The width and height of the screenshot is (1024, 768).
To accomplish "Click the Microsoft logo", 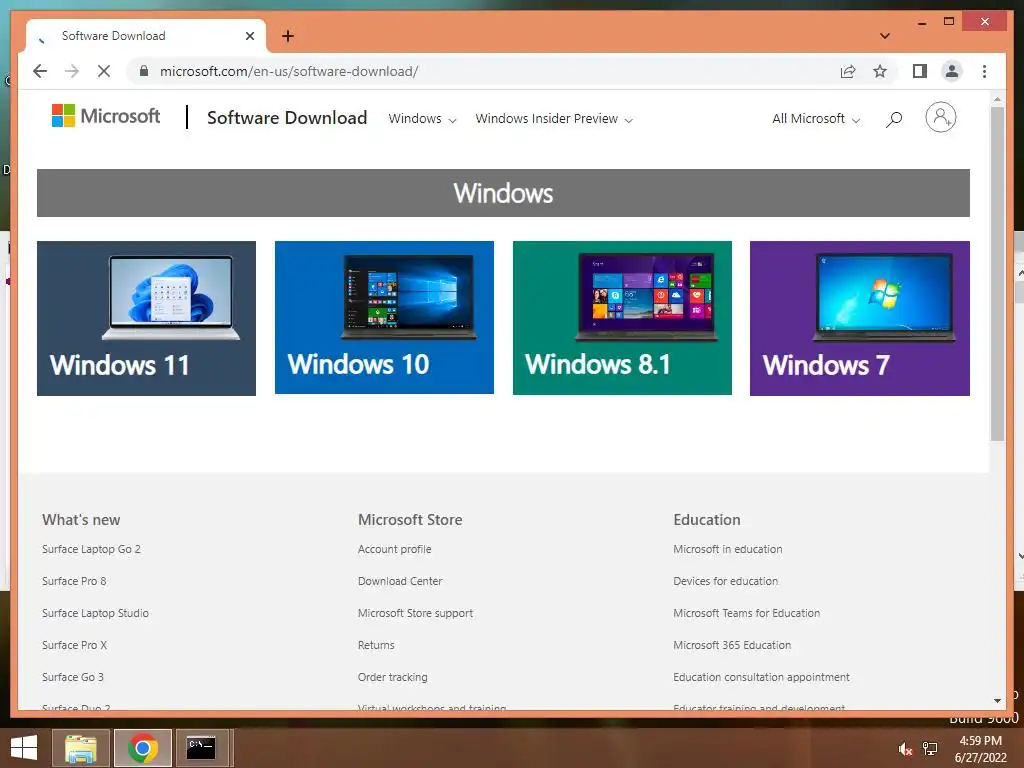I will [106, 116].
